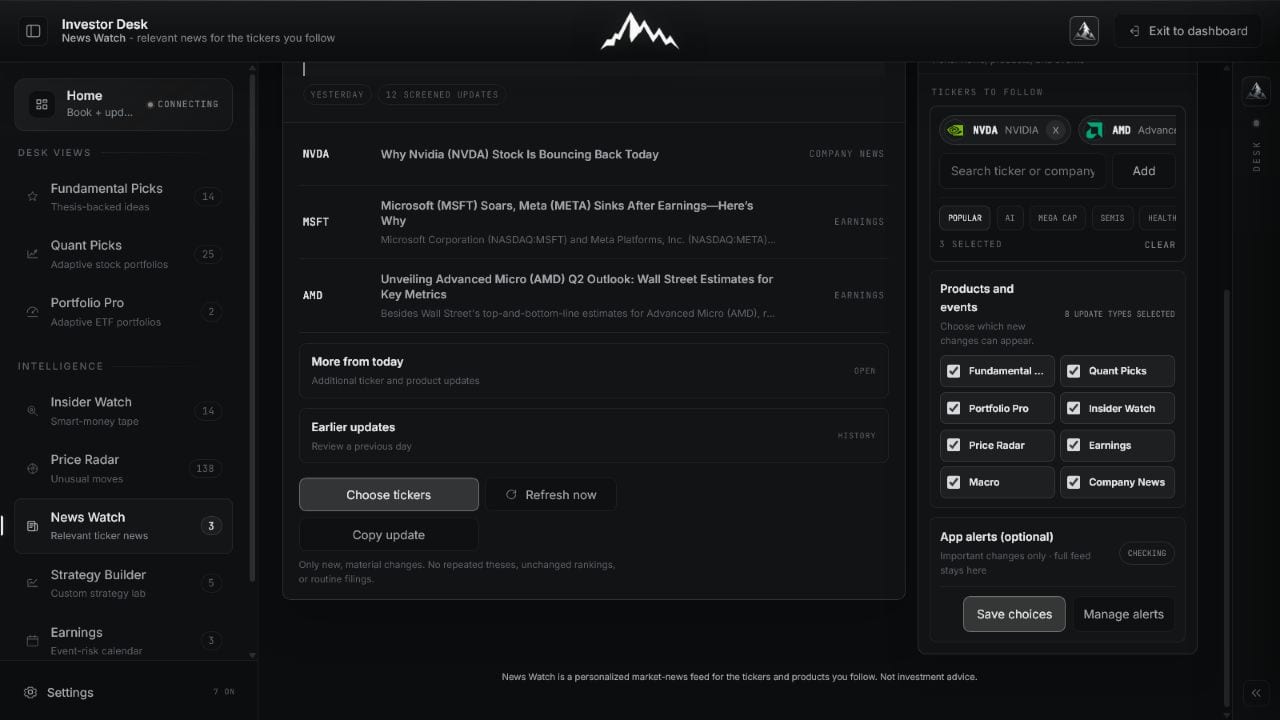Toggle the Quant Picks checkbox

click(1073, 371)
